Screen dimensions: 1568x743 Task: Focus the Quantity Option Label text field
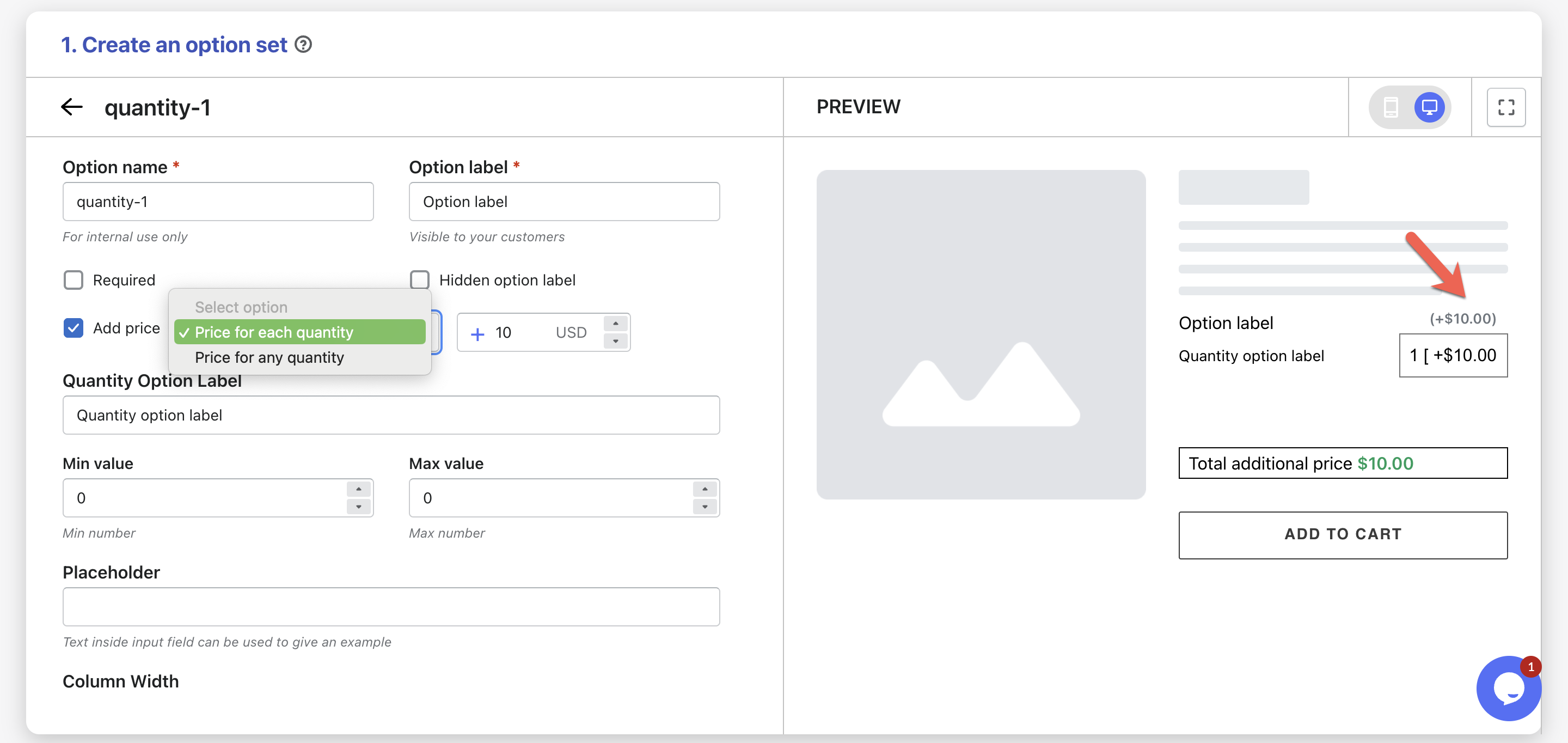pos(391,415)
